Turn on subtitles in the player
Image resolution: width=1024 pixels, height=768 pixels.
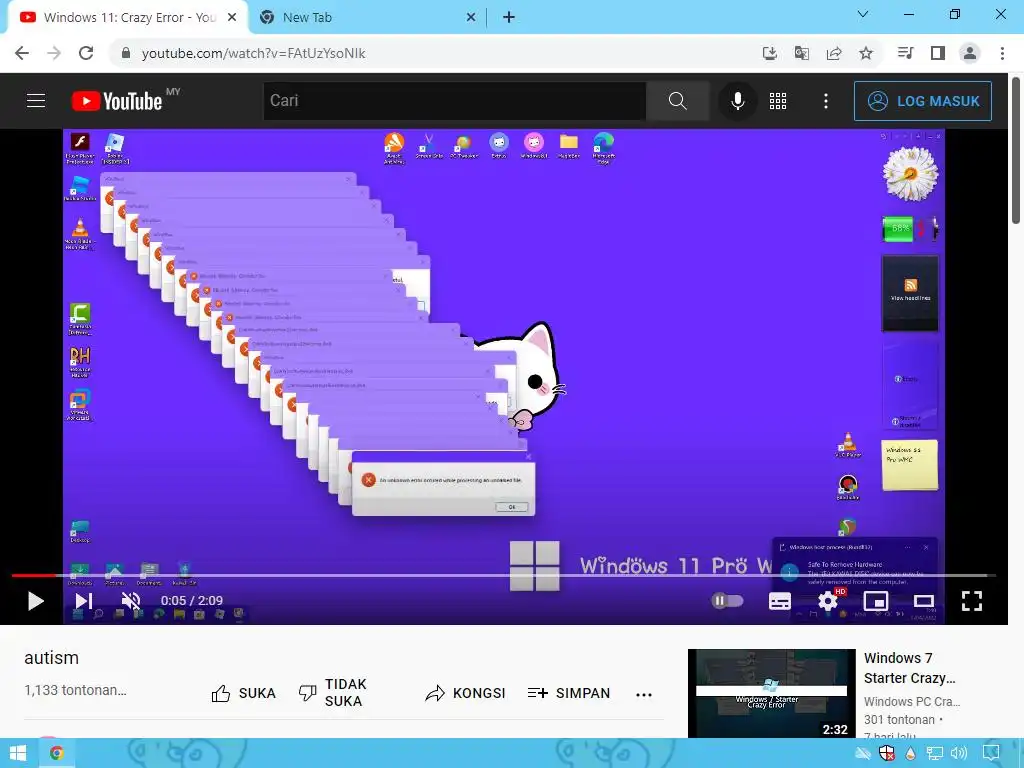point(780,601)
